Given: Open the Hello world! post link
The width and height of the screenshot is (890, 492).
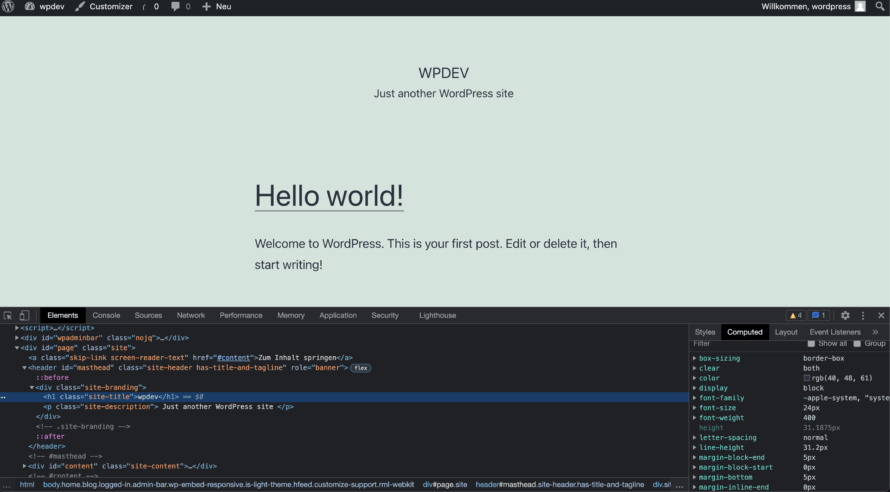Looking at the screenshot, I should tap(329, 195).
